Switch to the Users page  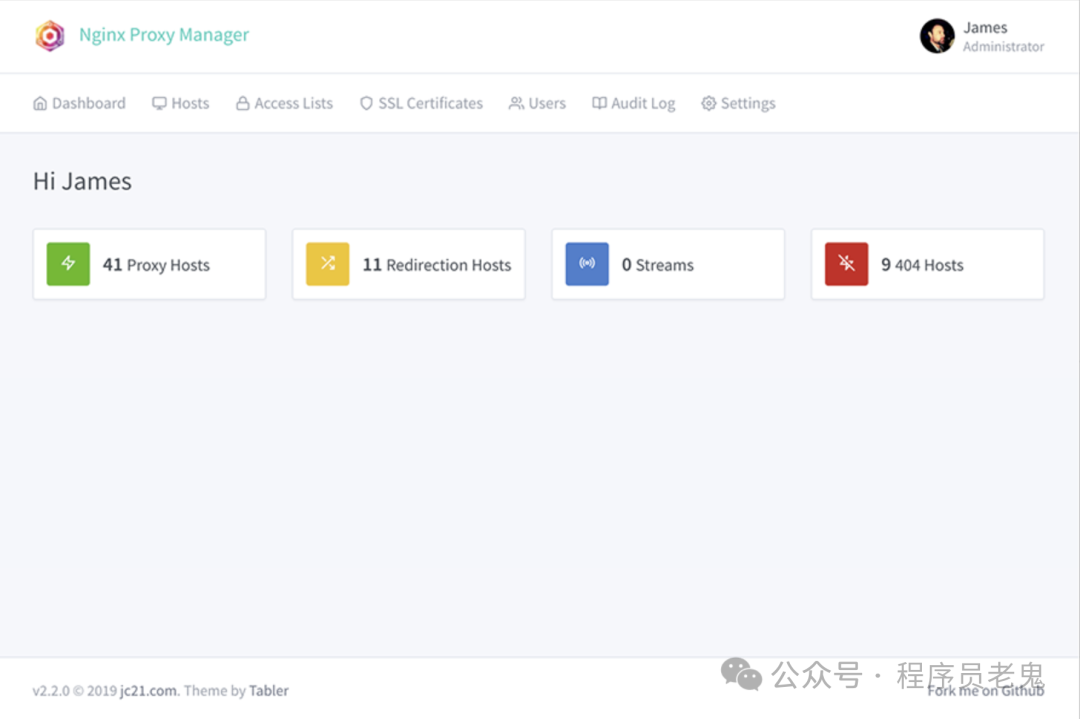537,103
